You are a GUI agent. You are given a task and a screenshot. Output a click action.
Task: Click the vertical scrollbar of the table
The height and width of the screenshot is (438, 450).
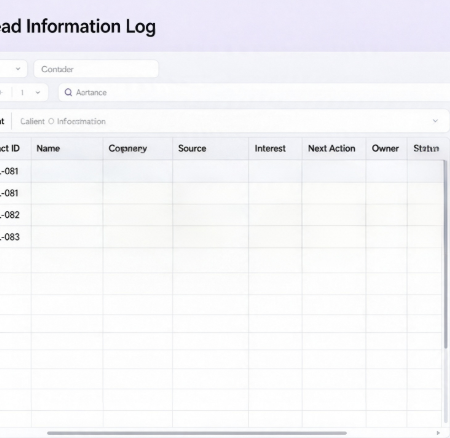445,254
